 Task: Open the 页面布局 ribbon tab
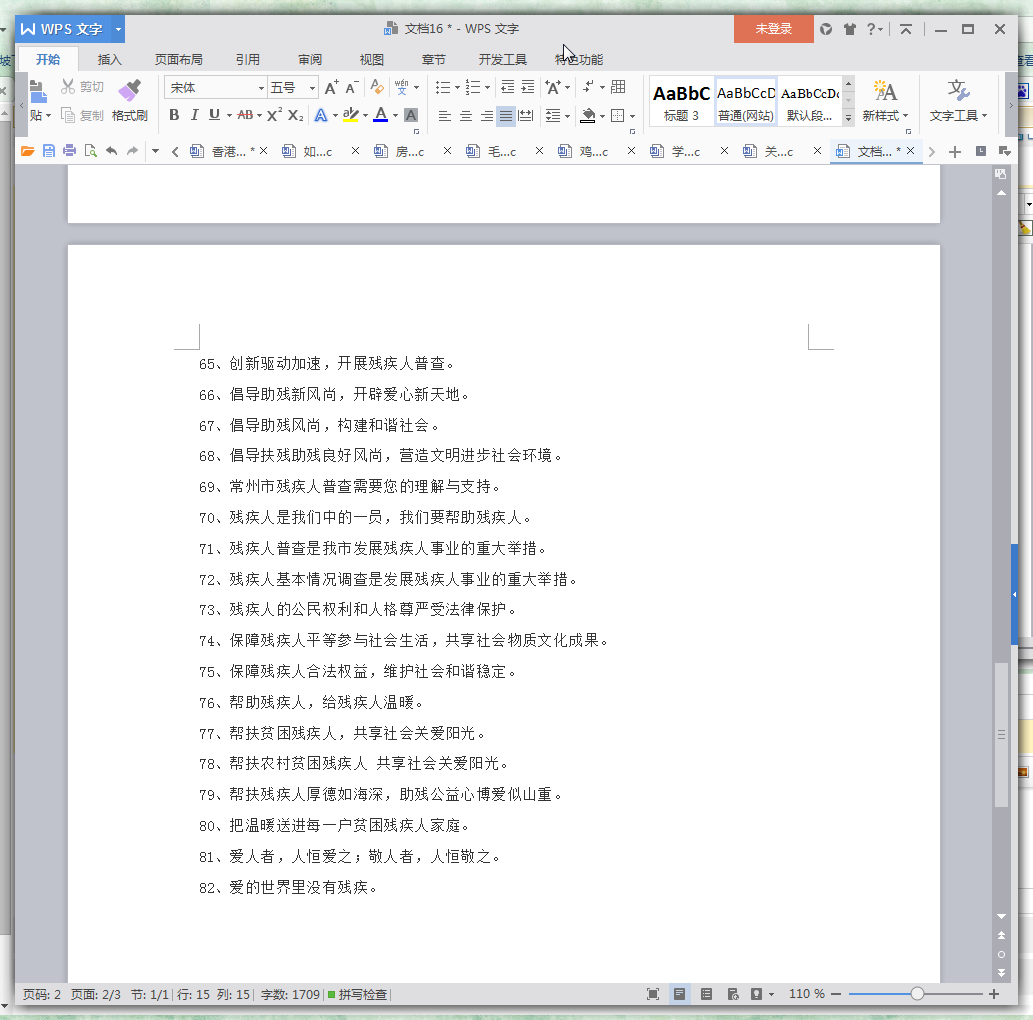(x=179, y=59)
